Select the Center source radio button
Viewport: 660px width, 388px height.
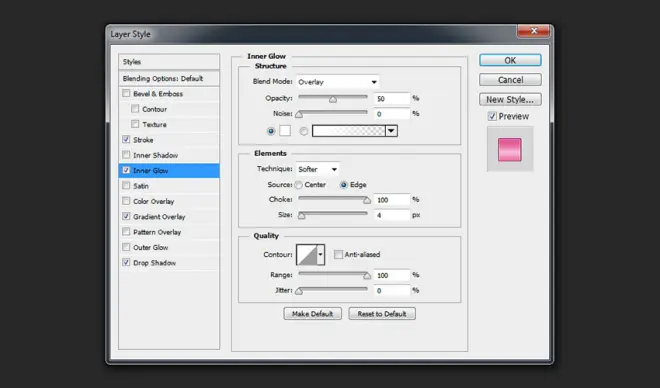[298, 185]
